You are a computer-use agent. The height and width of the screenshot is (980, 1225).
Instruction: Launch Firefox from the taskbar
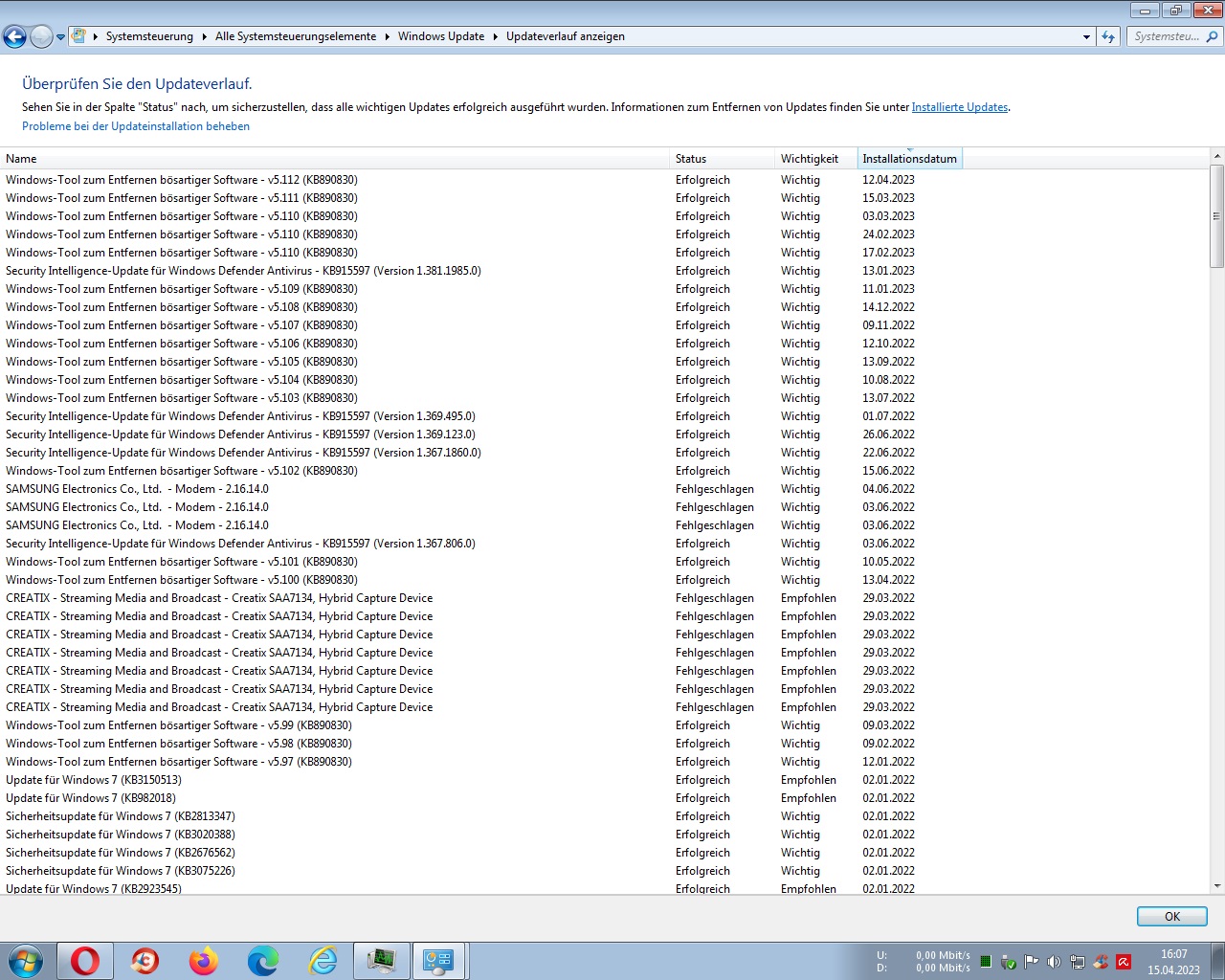(x=203, y=960)
